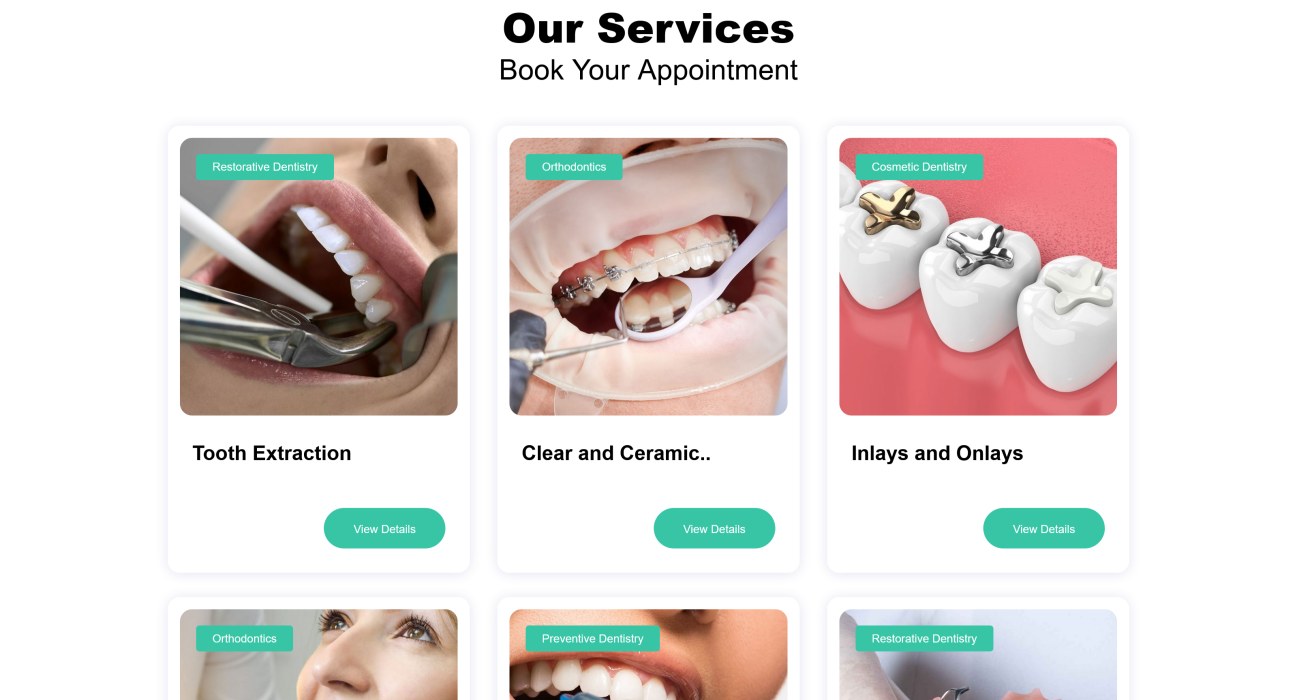Select Restorative Dentistry tag on bottom-right card
This screenshot has height=700, width=1297.
[x=924, y=638]
